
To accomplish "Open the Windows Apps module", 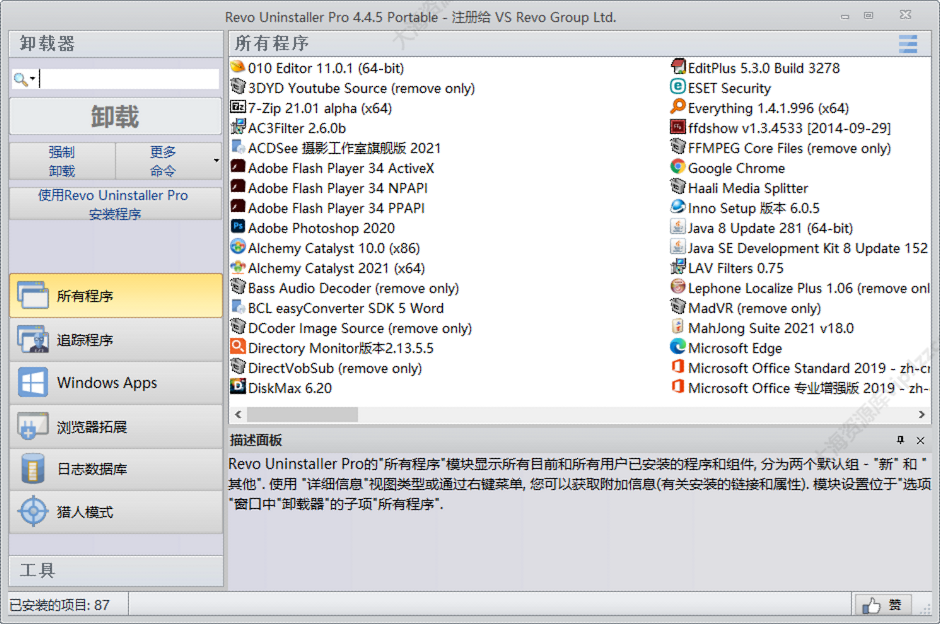I will 116,382.
